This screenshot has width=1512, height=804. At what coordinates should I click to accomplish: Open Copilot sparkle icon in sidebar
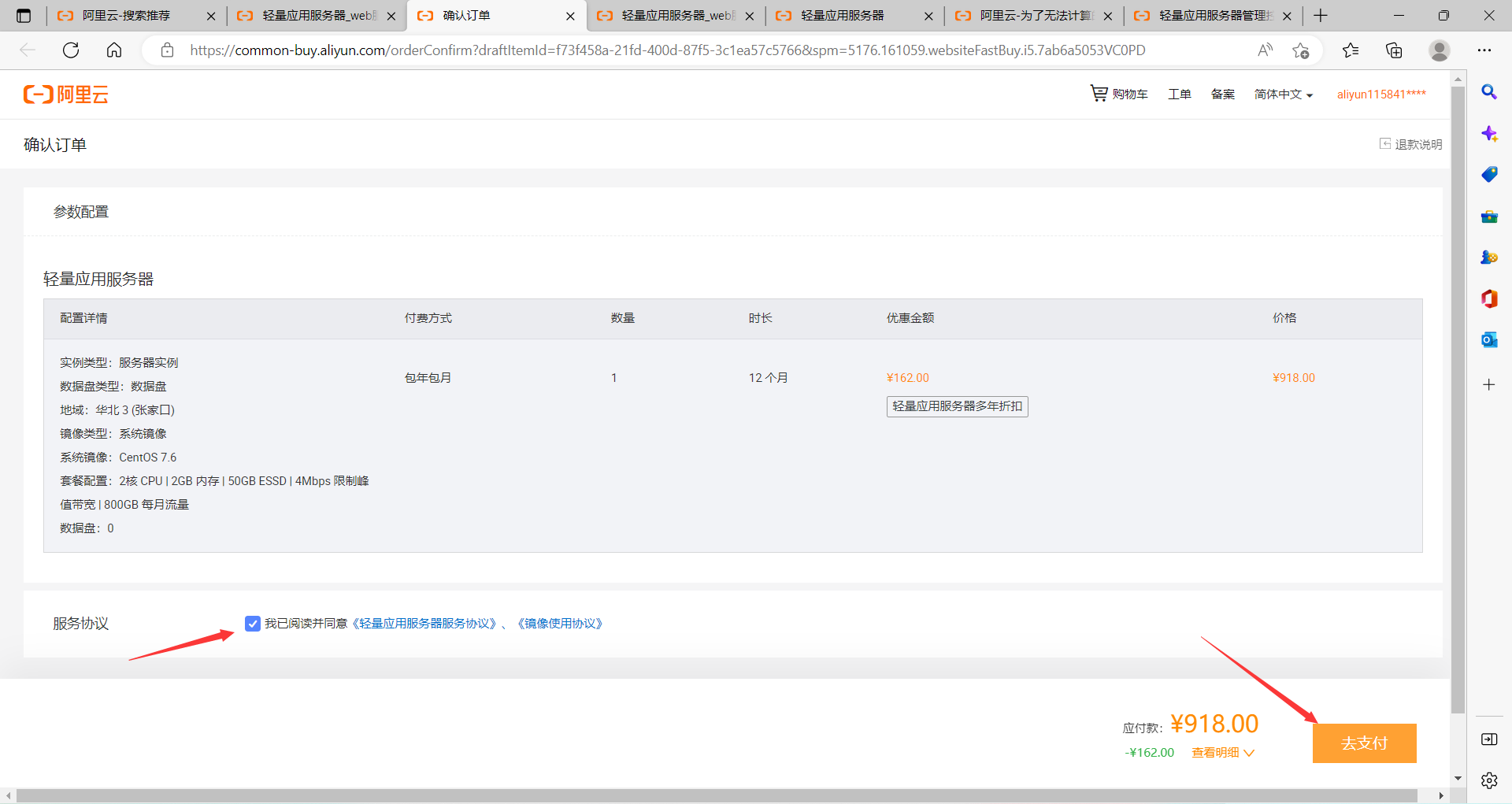[1488, 133]
